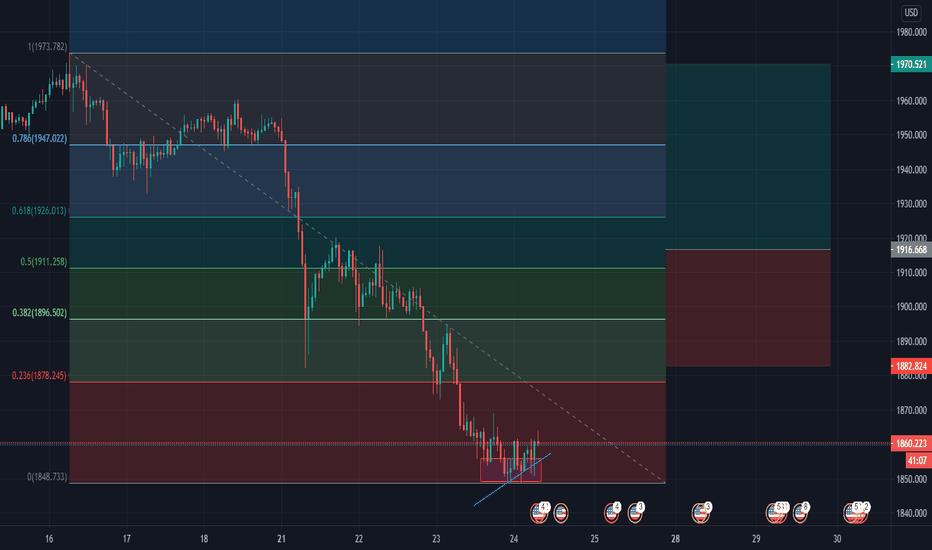Open US event icon badge 3 after 28

pos(701,513)
